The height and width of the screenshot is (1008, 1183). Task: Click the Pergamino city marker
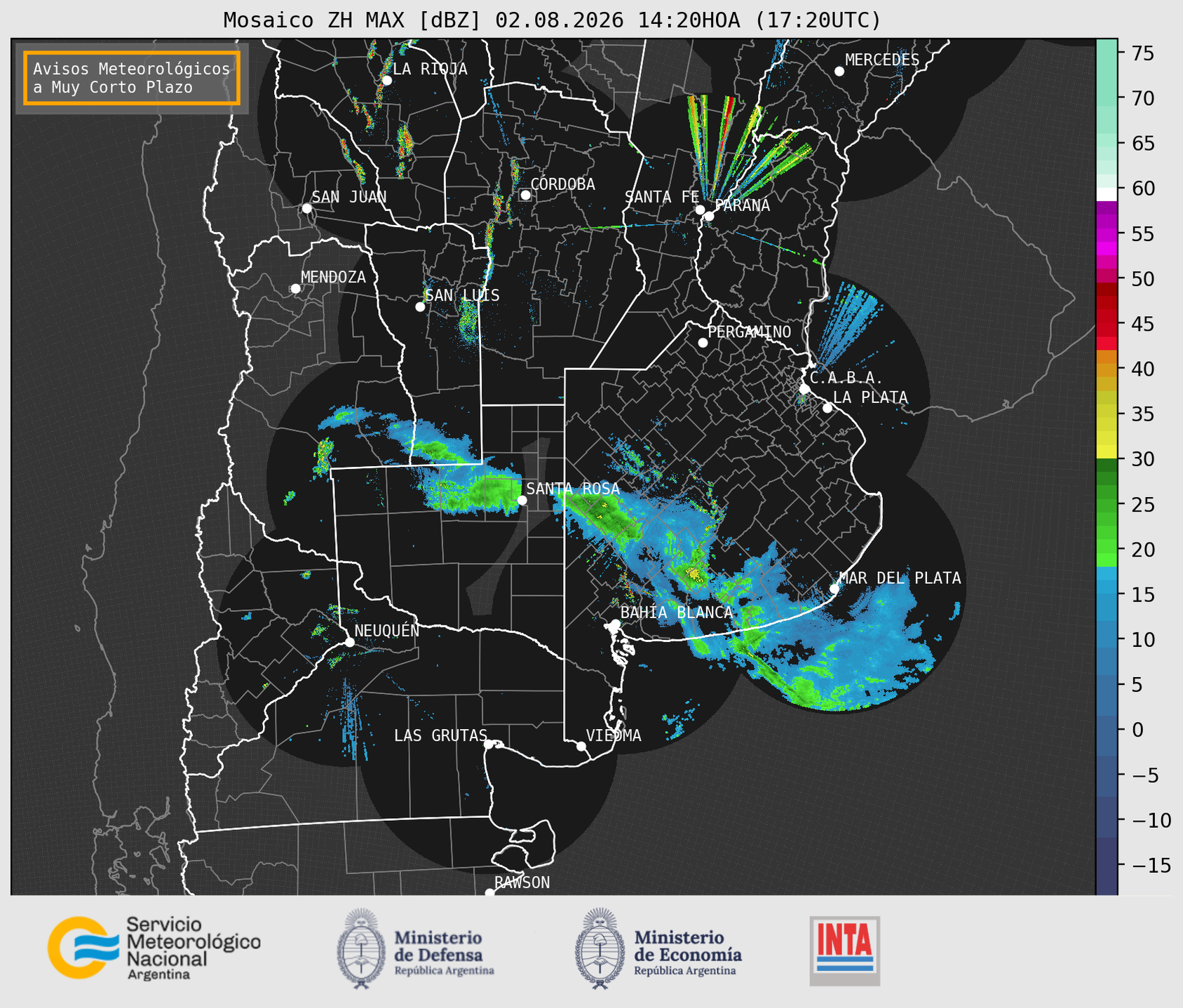tap(703, 343)
